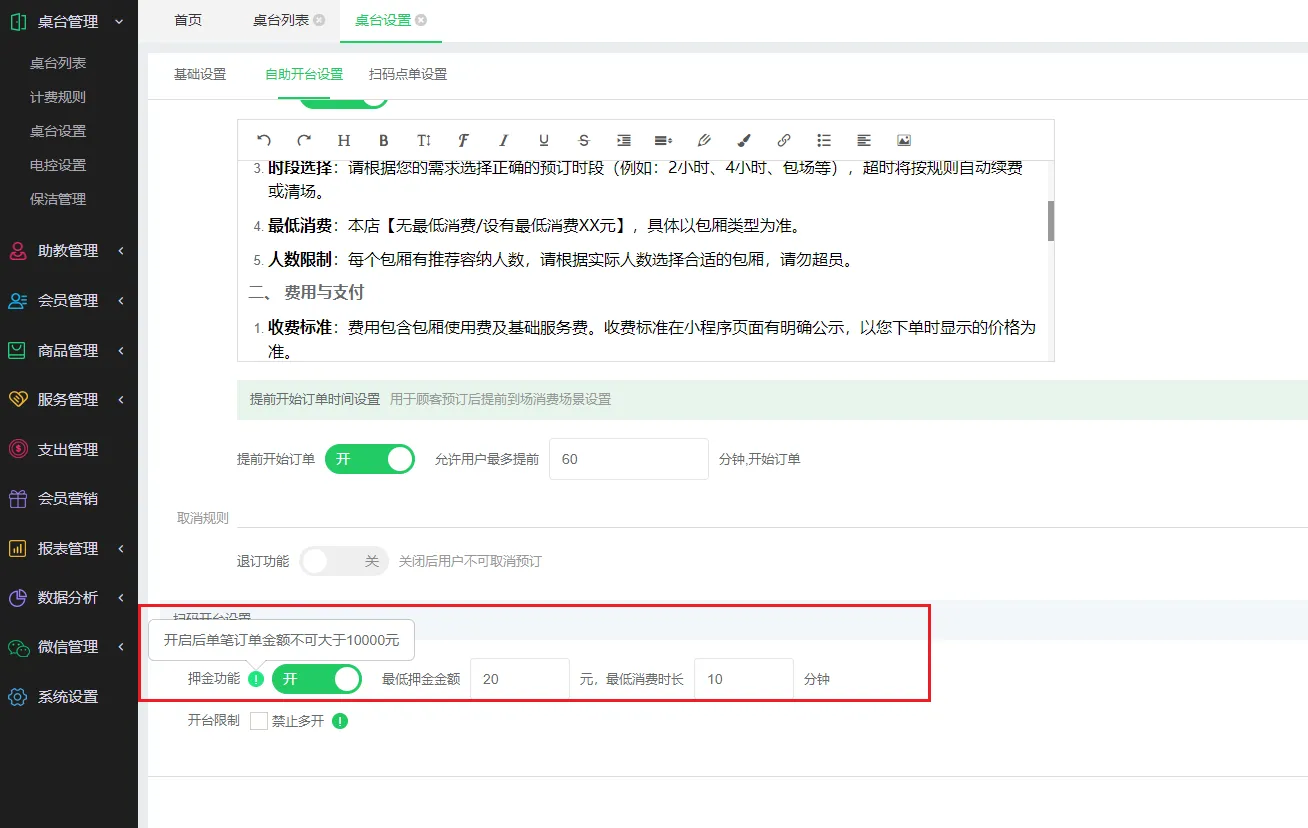Viewport: 1308px width, 828px height.
Task: Disable the 押金功能 switch
Action: tap(316, 679)
